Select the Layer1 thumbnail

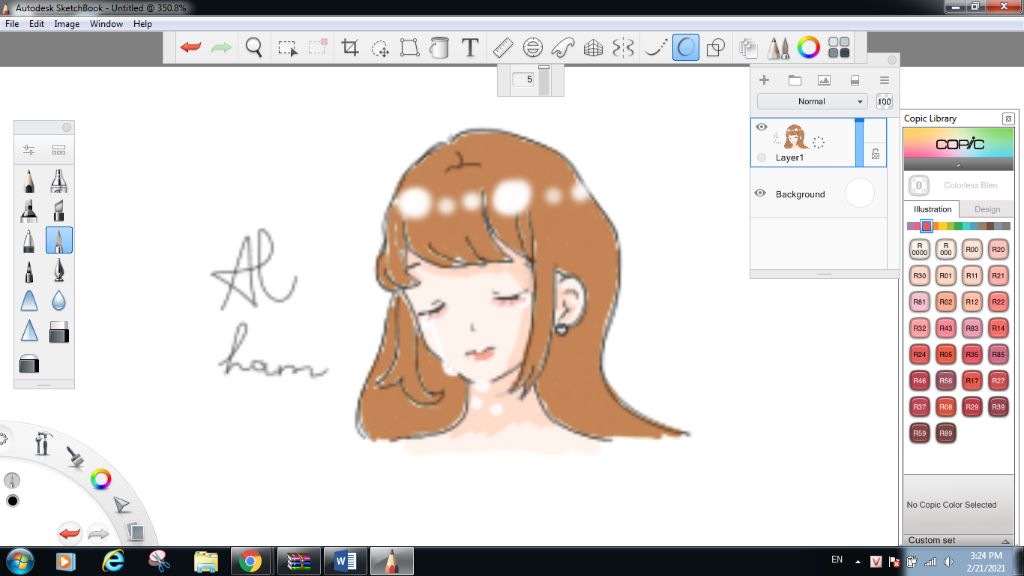click(795, 136)
